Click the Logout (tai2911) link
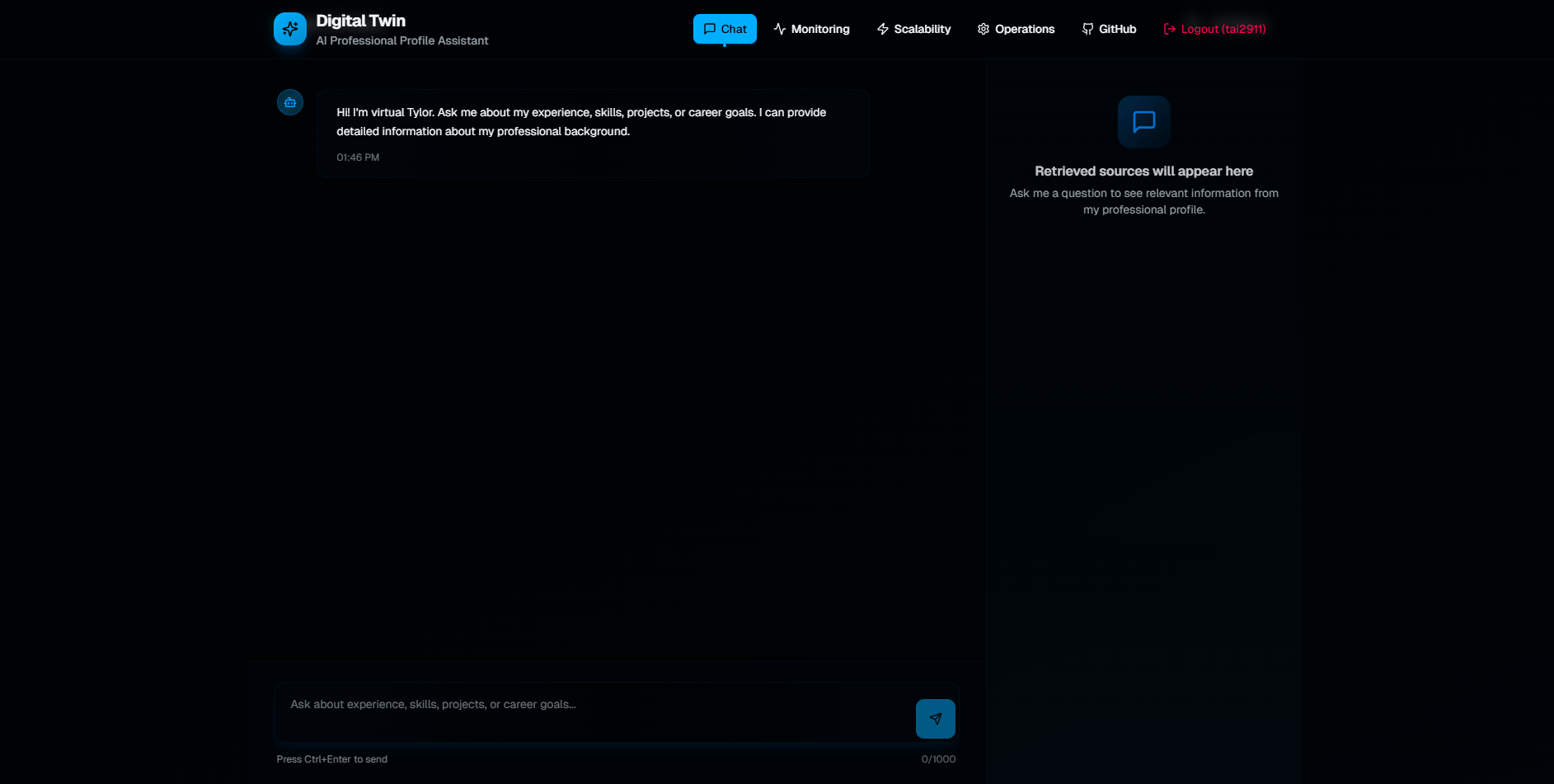 pos(1214,28)
